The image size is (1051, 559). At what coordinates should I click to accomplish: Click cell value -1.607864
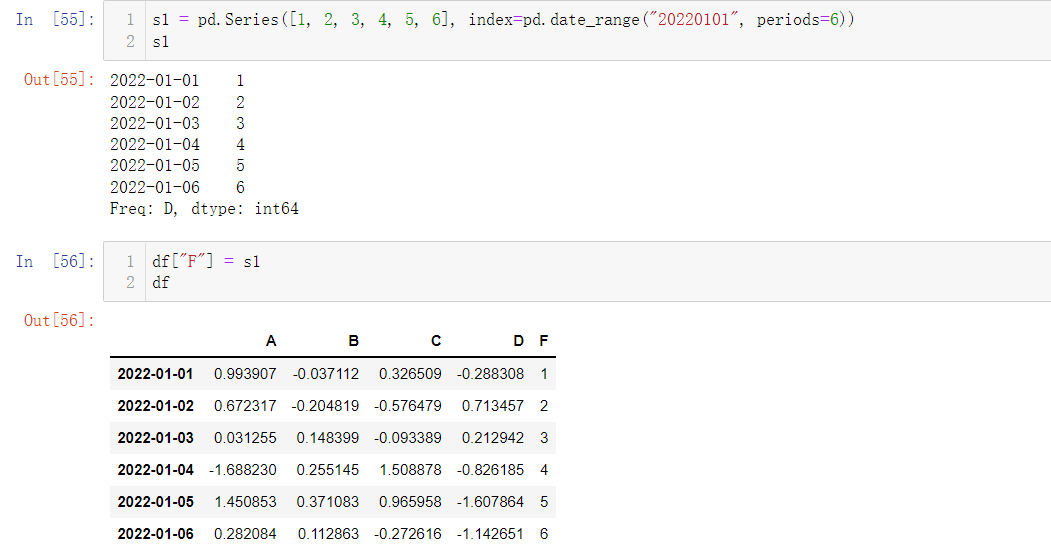coord(491,502)
